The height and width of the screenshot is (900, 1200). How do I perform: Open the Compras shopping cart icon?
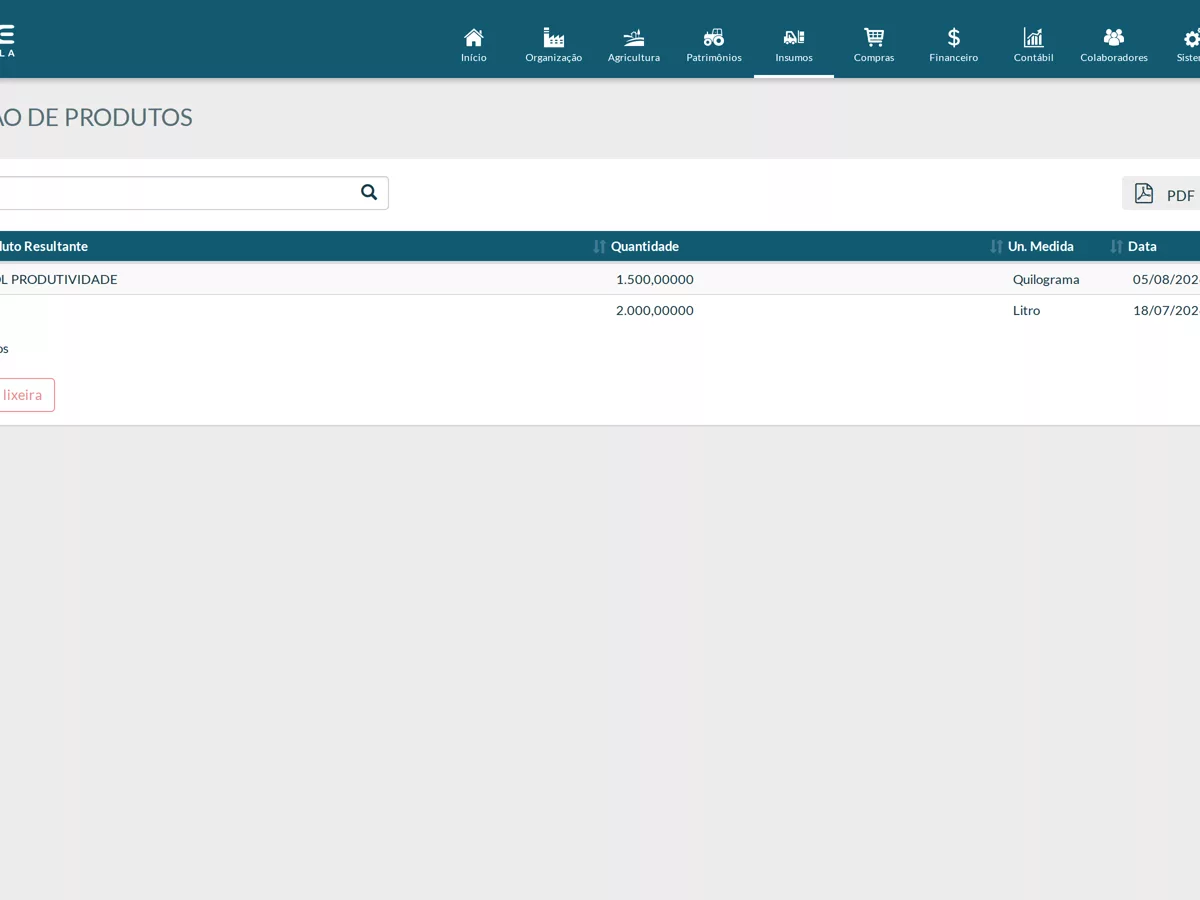click(874, 38)
